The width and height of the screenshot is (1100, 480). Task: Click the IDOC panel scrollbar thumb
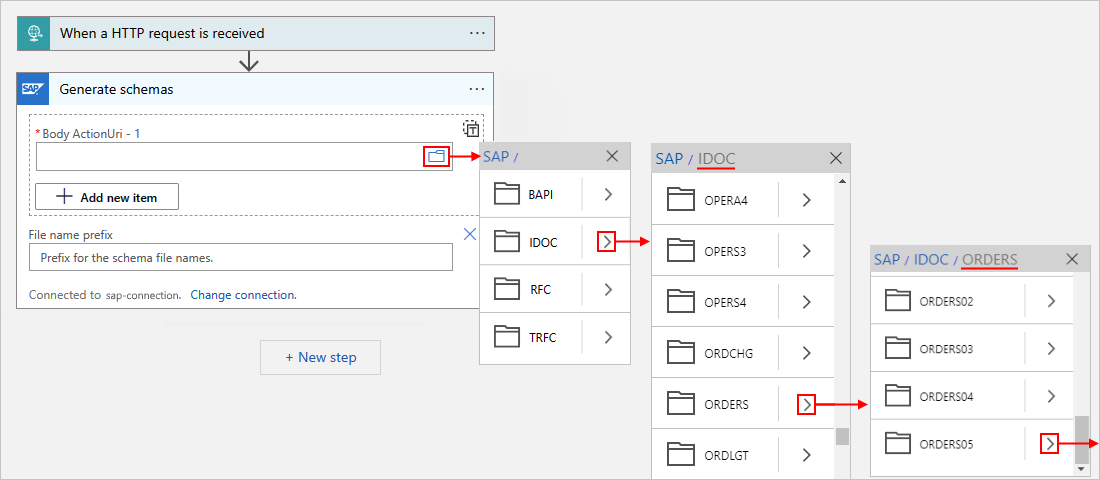click(842, 435)
